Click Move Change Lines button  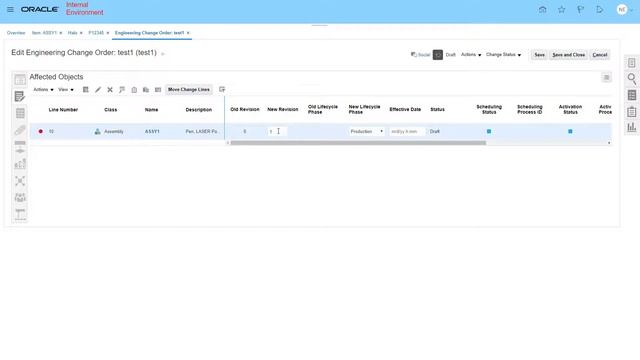pyautogui.click(x=189, y=89)
